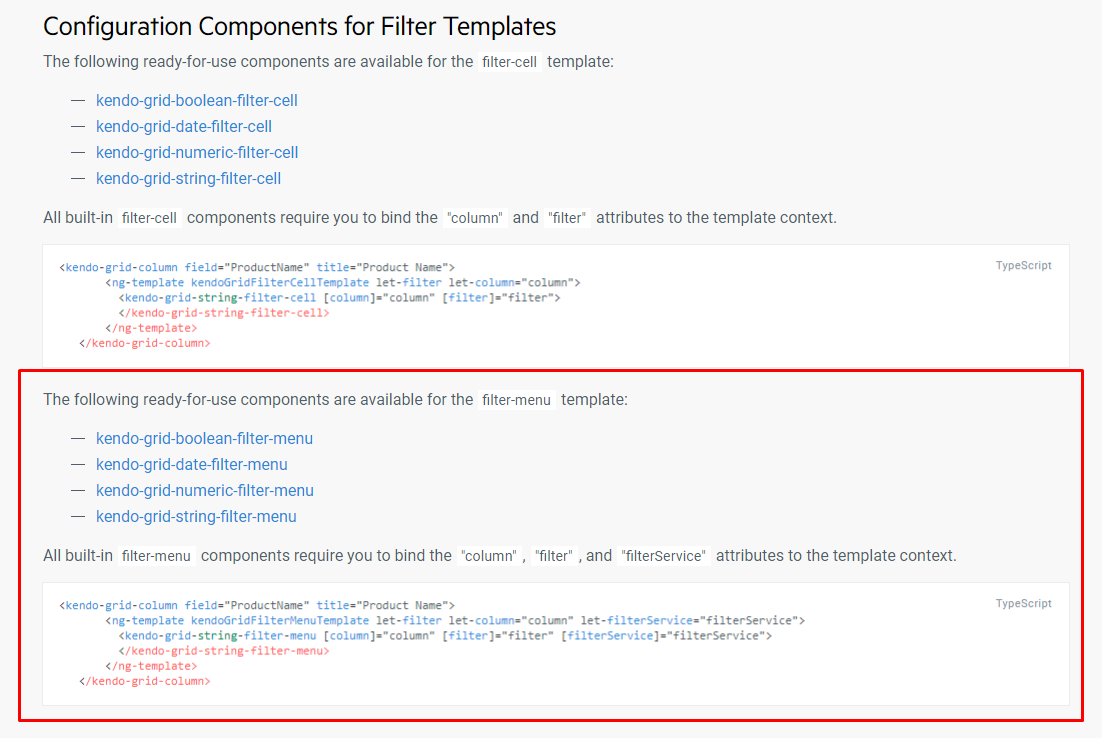The width and height of the screenshot is (1102, 738).
Task: Navigate to kendo-grid-numeric-filter-menu link
Action: (x=204, y=490)
